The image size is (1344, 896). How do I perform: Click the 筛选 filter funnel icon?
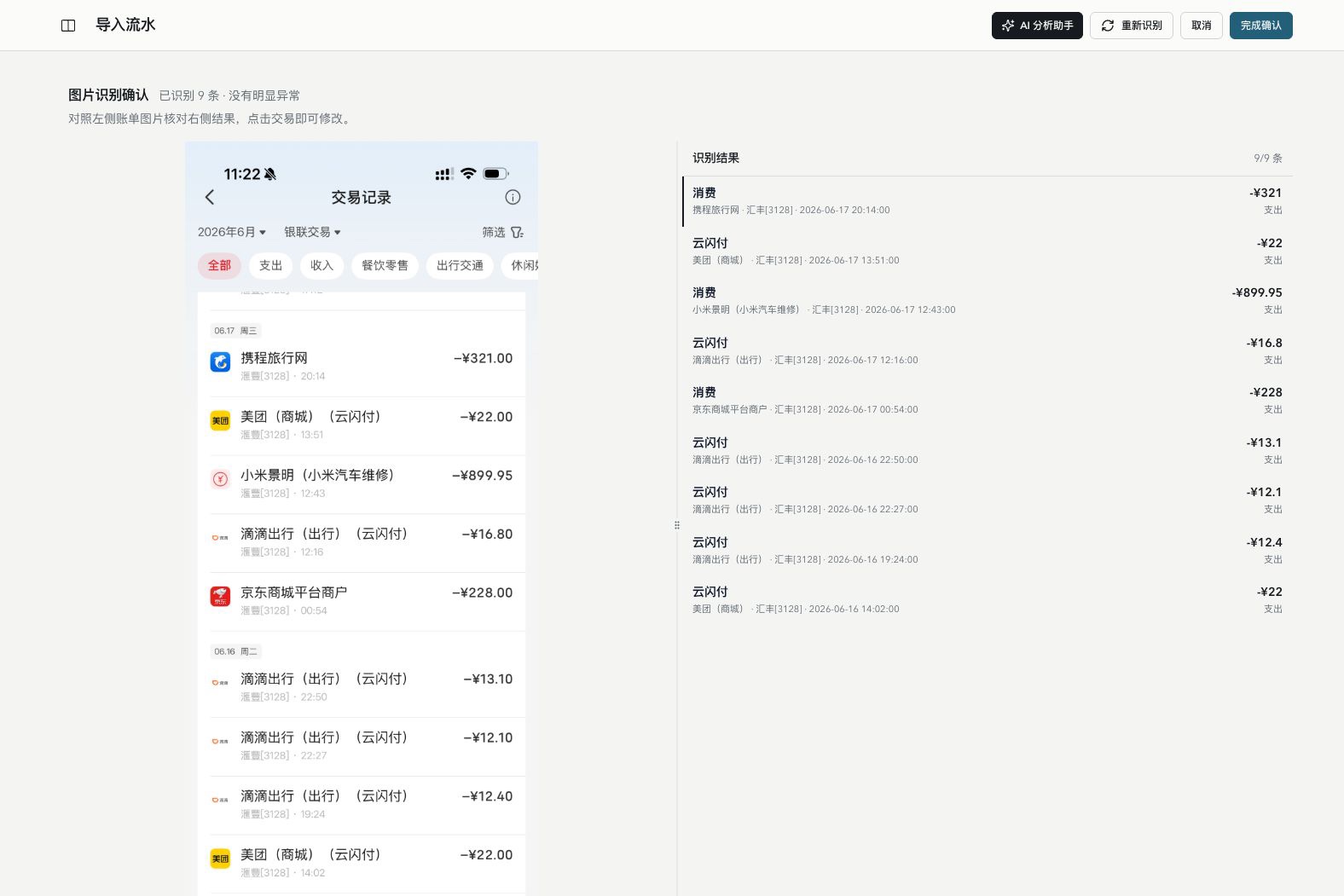click(517, 232)
